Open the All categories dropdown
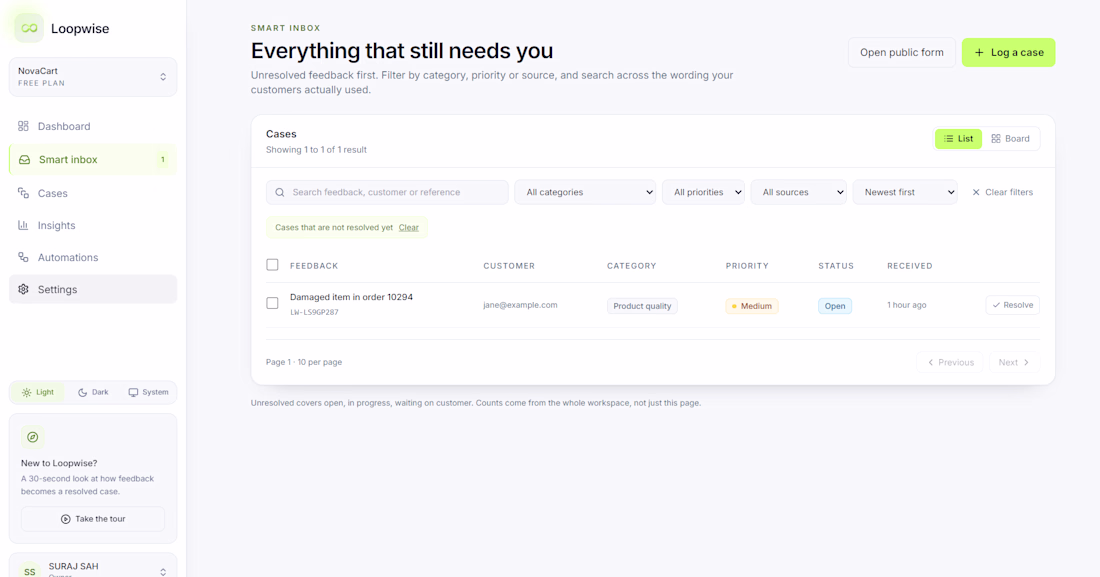This screenshot has height=577, width=1100. click(585, 192)
